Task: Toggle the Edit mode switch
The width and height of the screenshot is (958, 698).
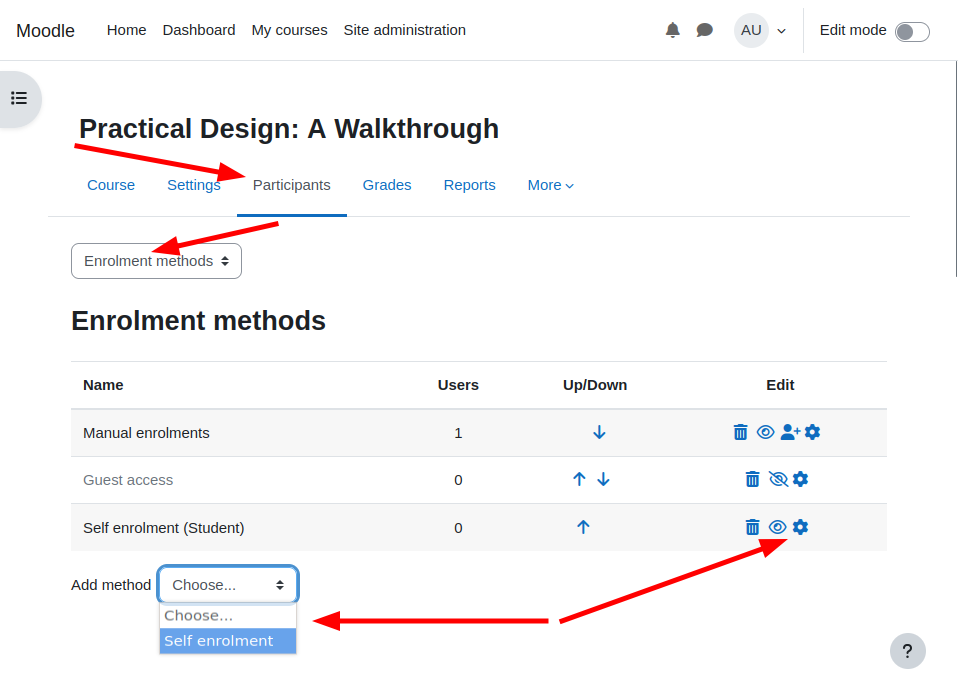Action: click(x=912, y=32)
